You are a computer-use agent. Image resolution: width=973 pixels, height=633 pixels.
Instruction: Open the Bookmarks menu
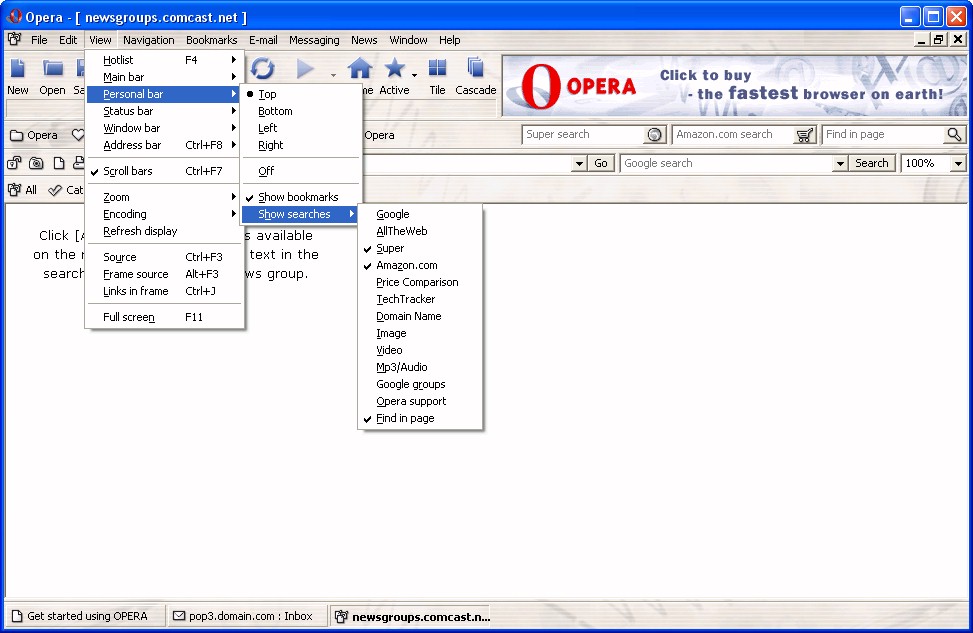[x=211, y=40]
